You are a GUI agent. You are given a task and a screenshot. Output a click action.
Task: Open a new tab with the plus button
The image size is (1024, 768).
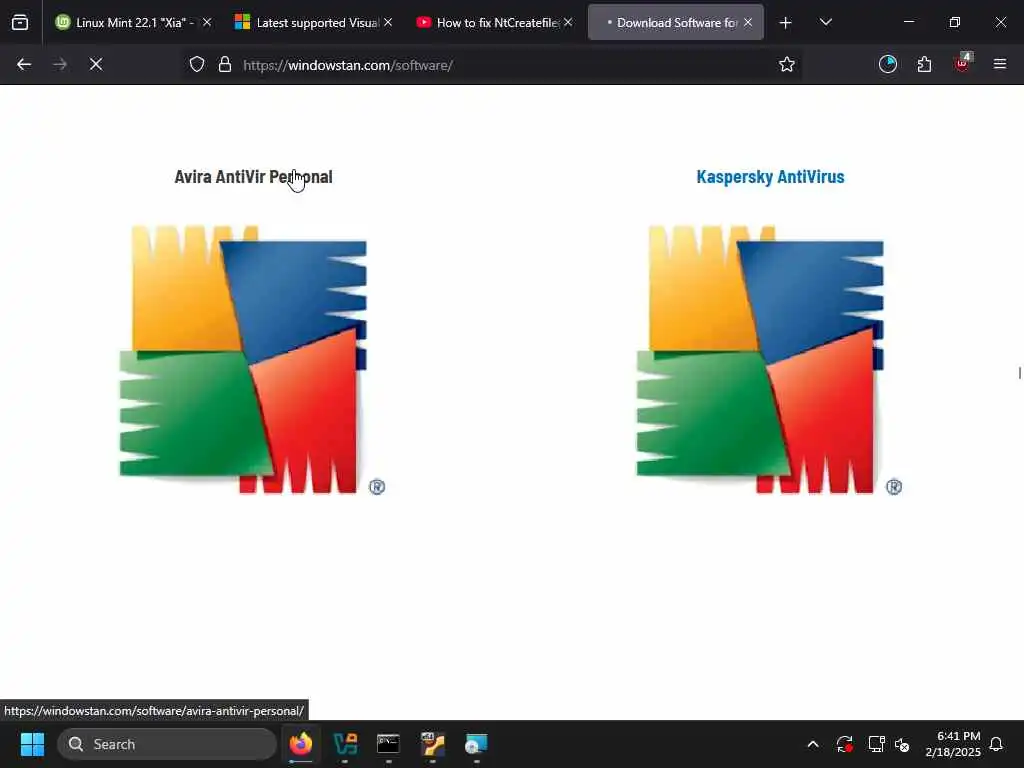786,23
